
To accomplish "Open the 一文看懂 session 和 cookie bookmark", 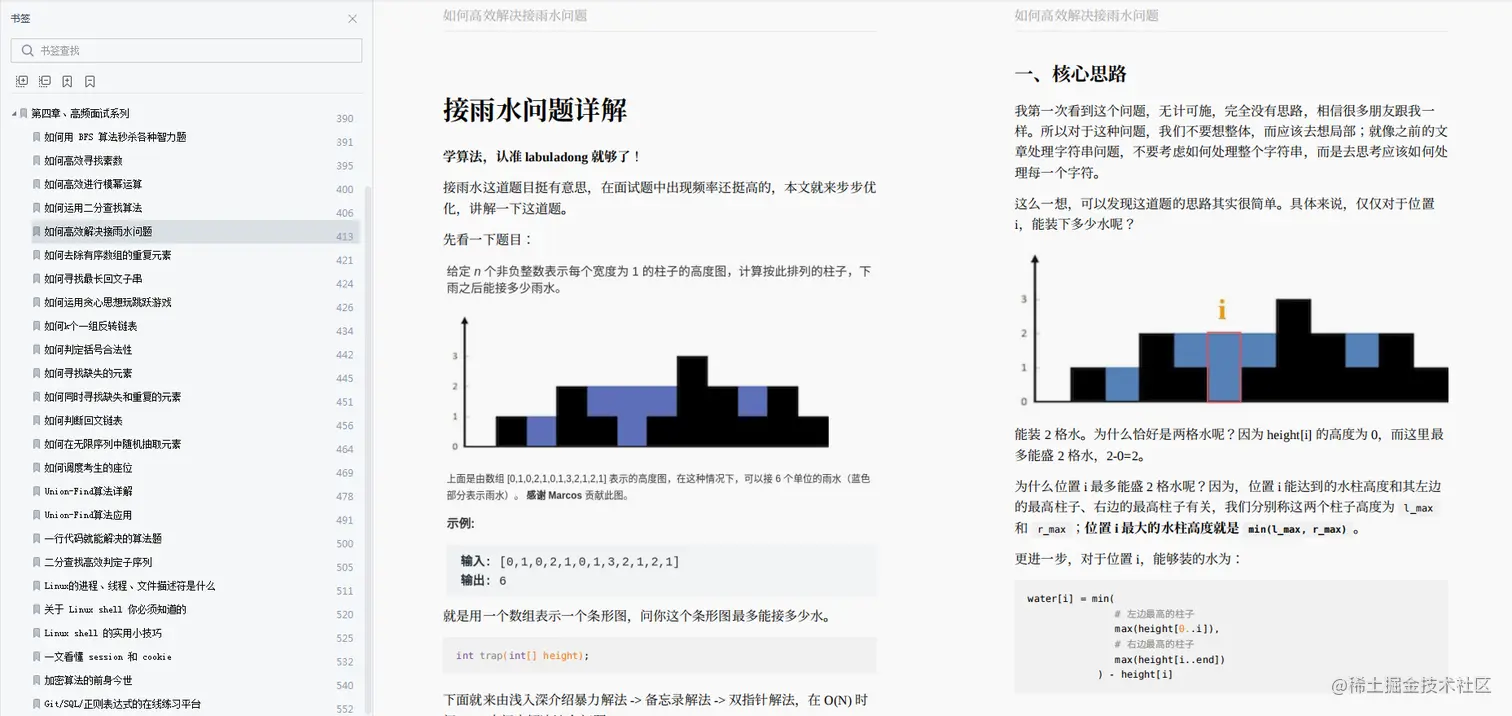I will 105,656.
